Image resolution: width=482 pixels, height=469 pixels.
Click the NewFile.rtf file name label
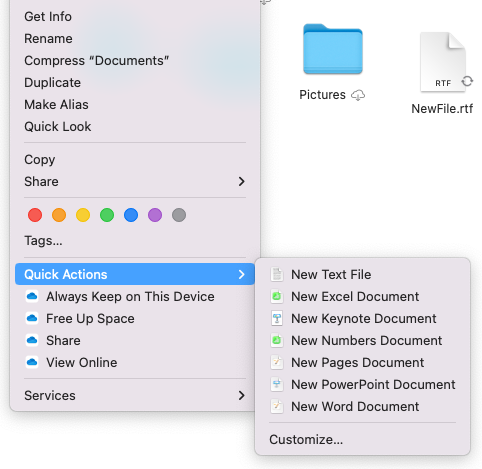point(442,109)
